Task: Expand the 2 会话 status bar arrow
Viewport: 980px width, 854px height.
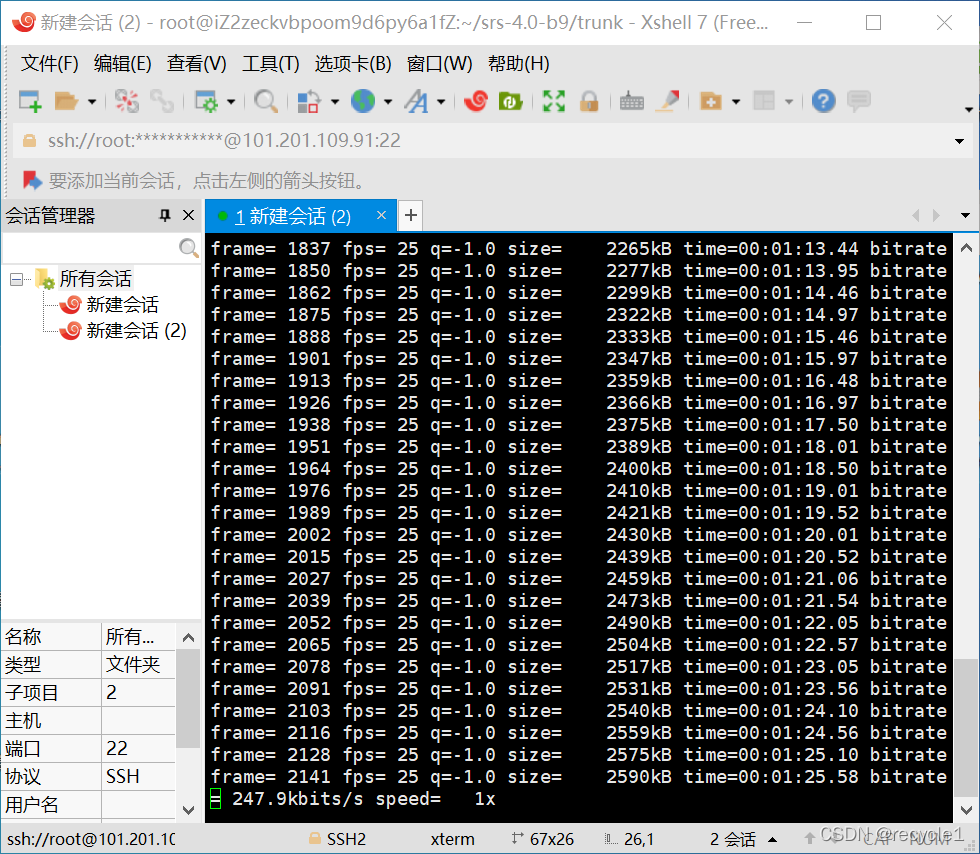Action: point(772,840)
